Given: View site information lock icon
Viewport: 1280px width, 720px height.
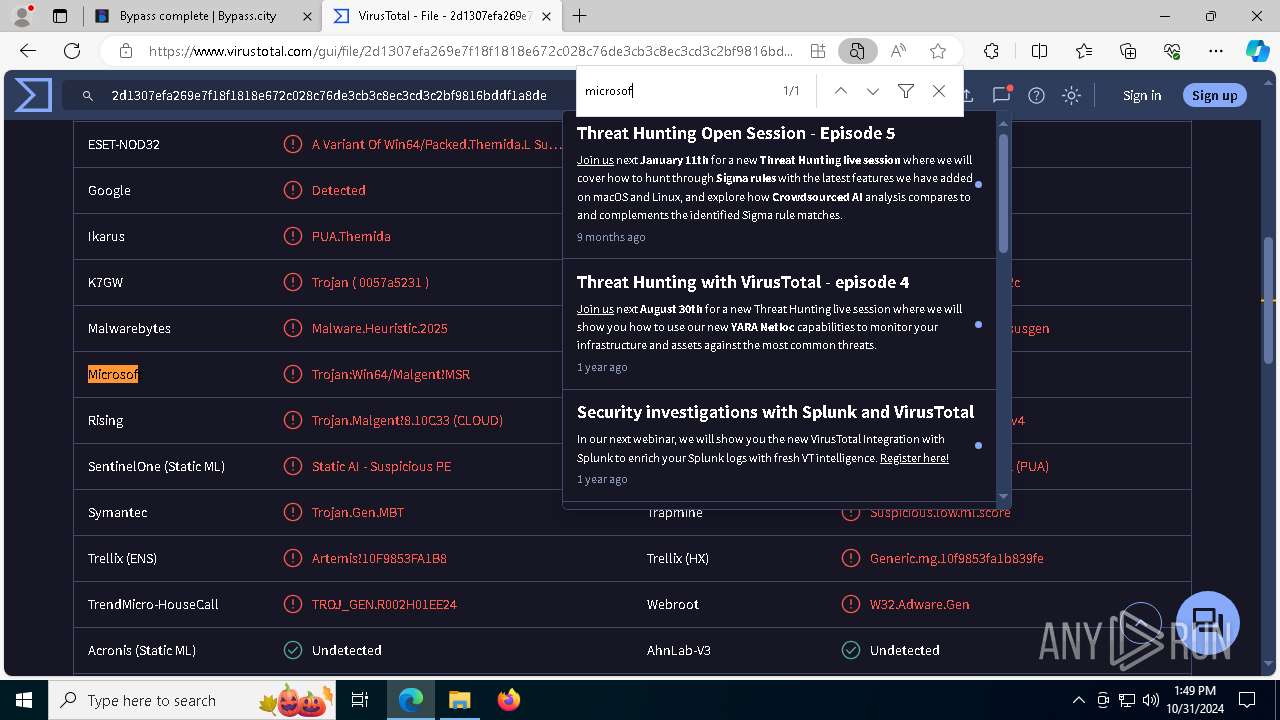Looking at the screenshot, I should click(x=126, y=51).
